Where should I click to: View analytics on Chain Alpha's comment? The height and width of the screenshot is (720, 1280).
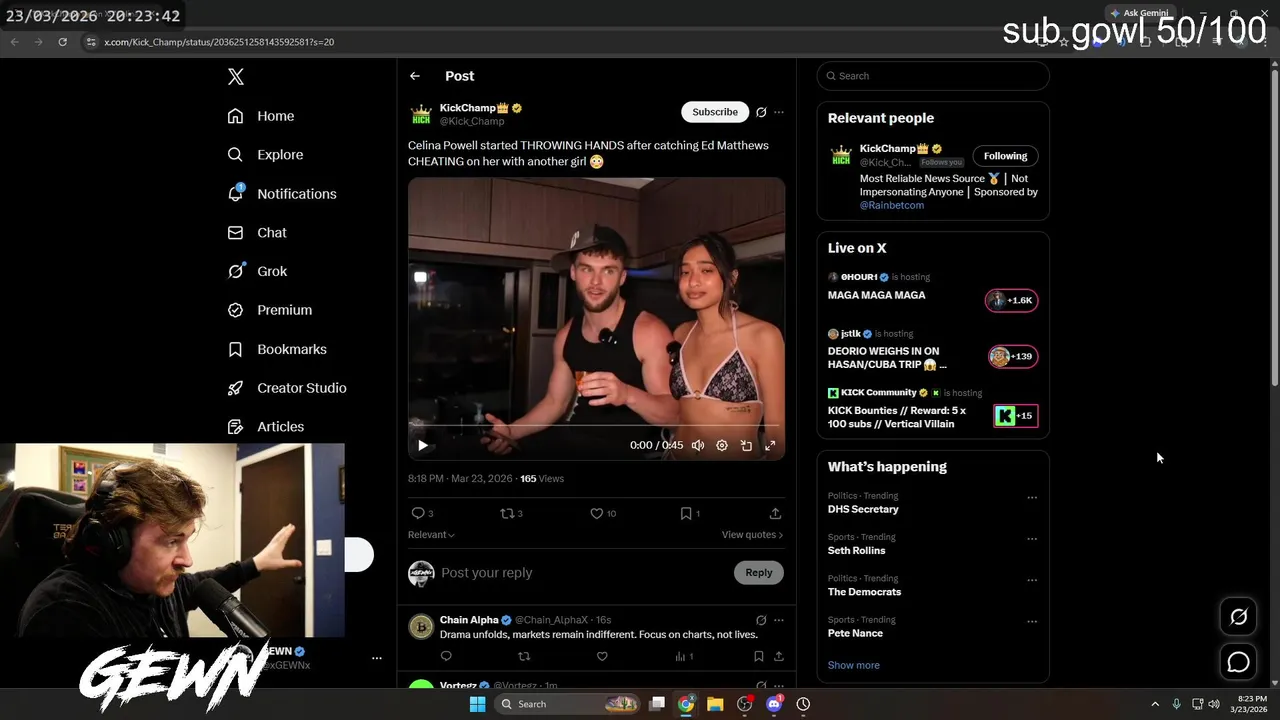tap(684, 656)
